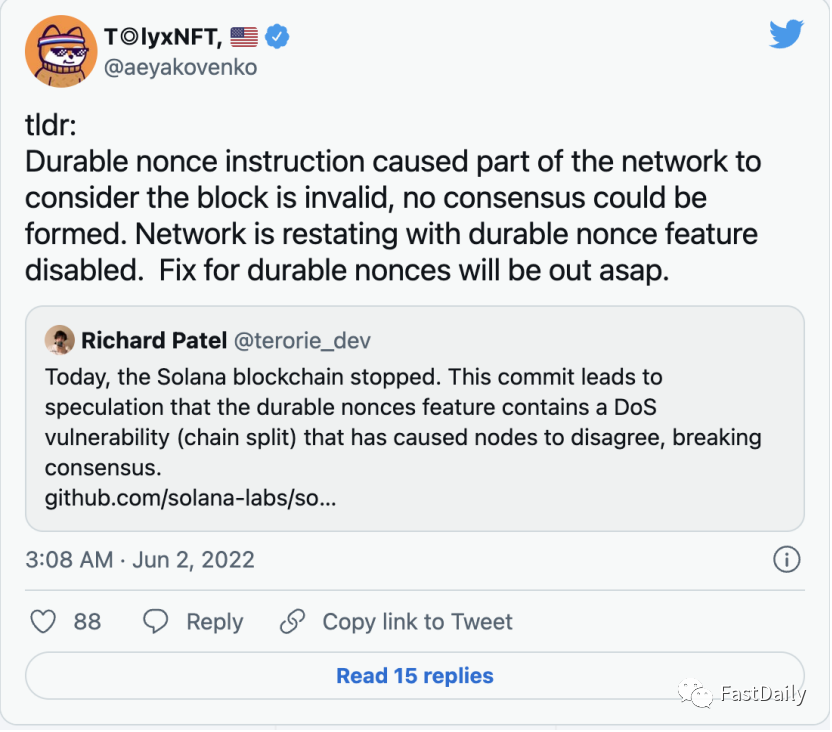Open the T◎lyxNFT display name
832x732 pixels.
pyautogui.click(x=163, y=37)
